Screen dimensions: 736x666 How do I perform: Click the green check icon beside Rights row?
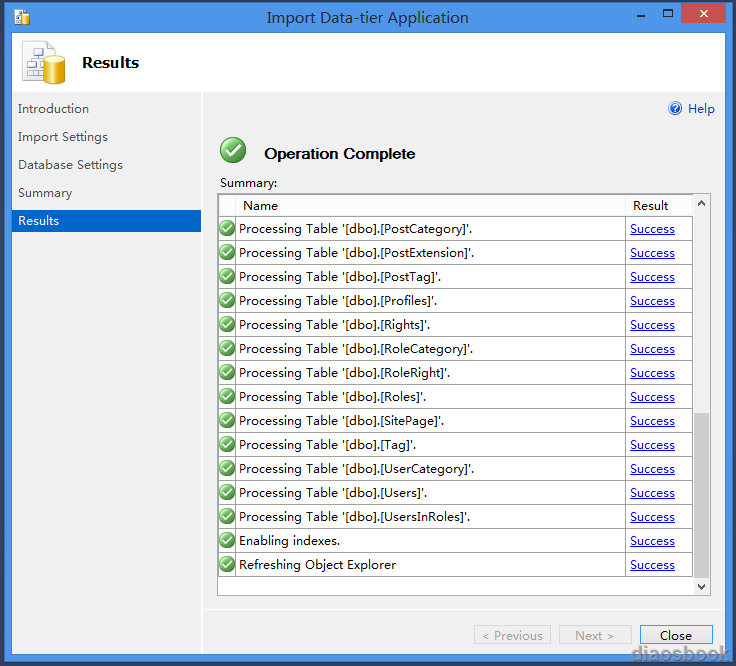227,324
